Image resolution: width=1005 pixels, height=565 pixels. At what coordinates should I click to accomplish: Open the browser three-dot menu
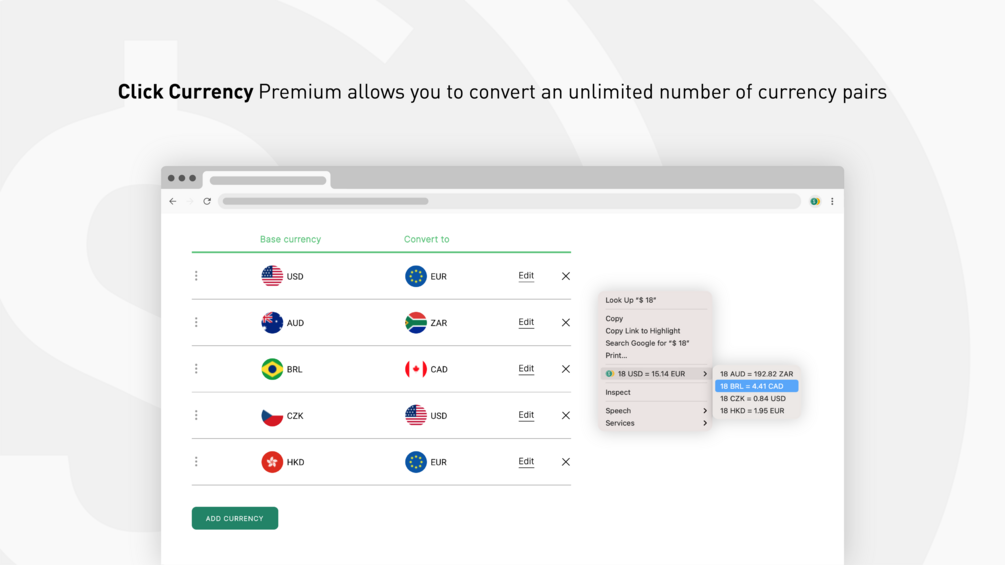pos(832,201)
